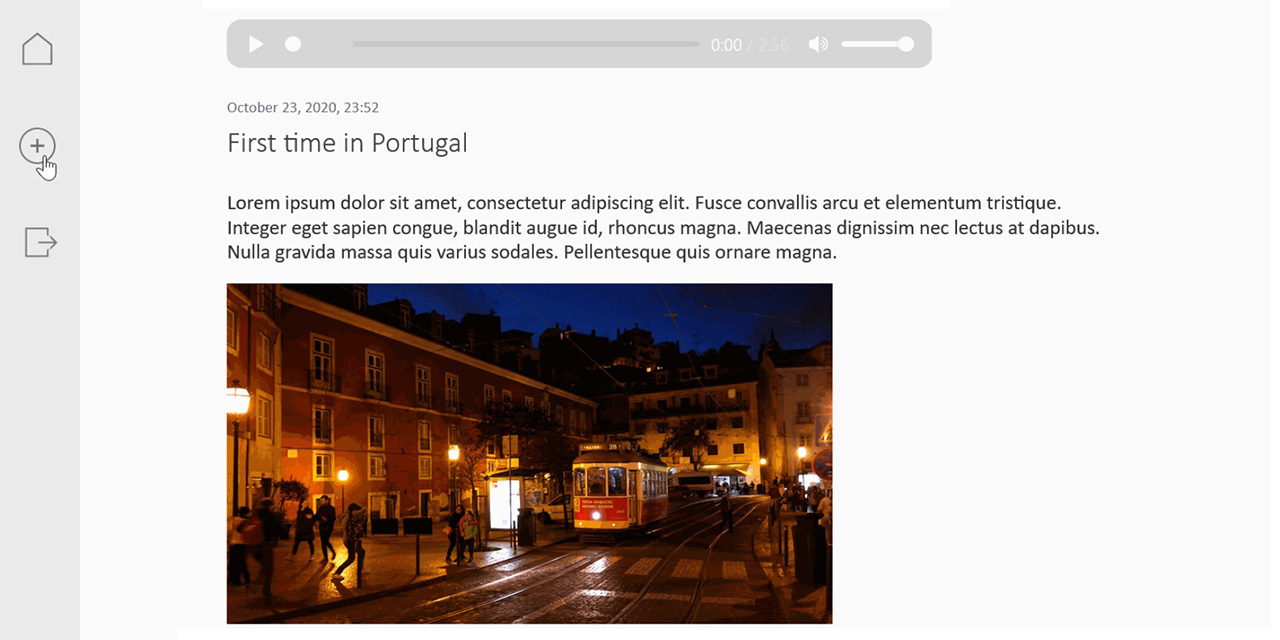Open the Lisbon night street photo
The height and width of the screenshot is (640, 1280).
click(529, 453)
